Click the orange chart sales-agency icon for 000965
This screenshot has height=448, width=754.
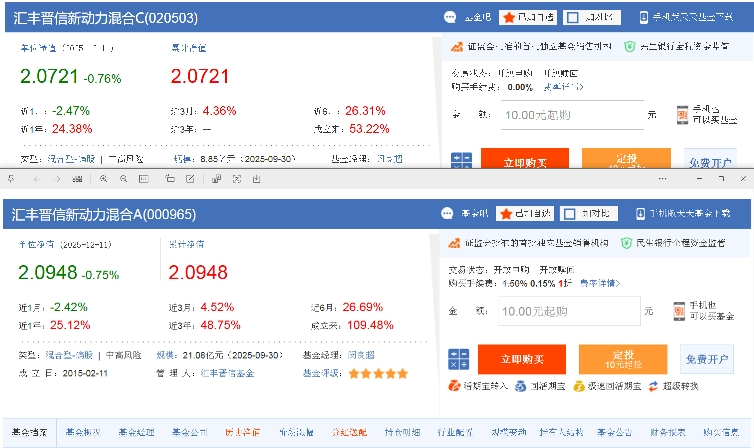point(454,243)
